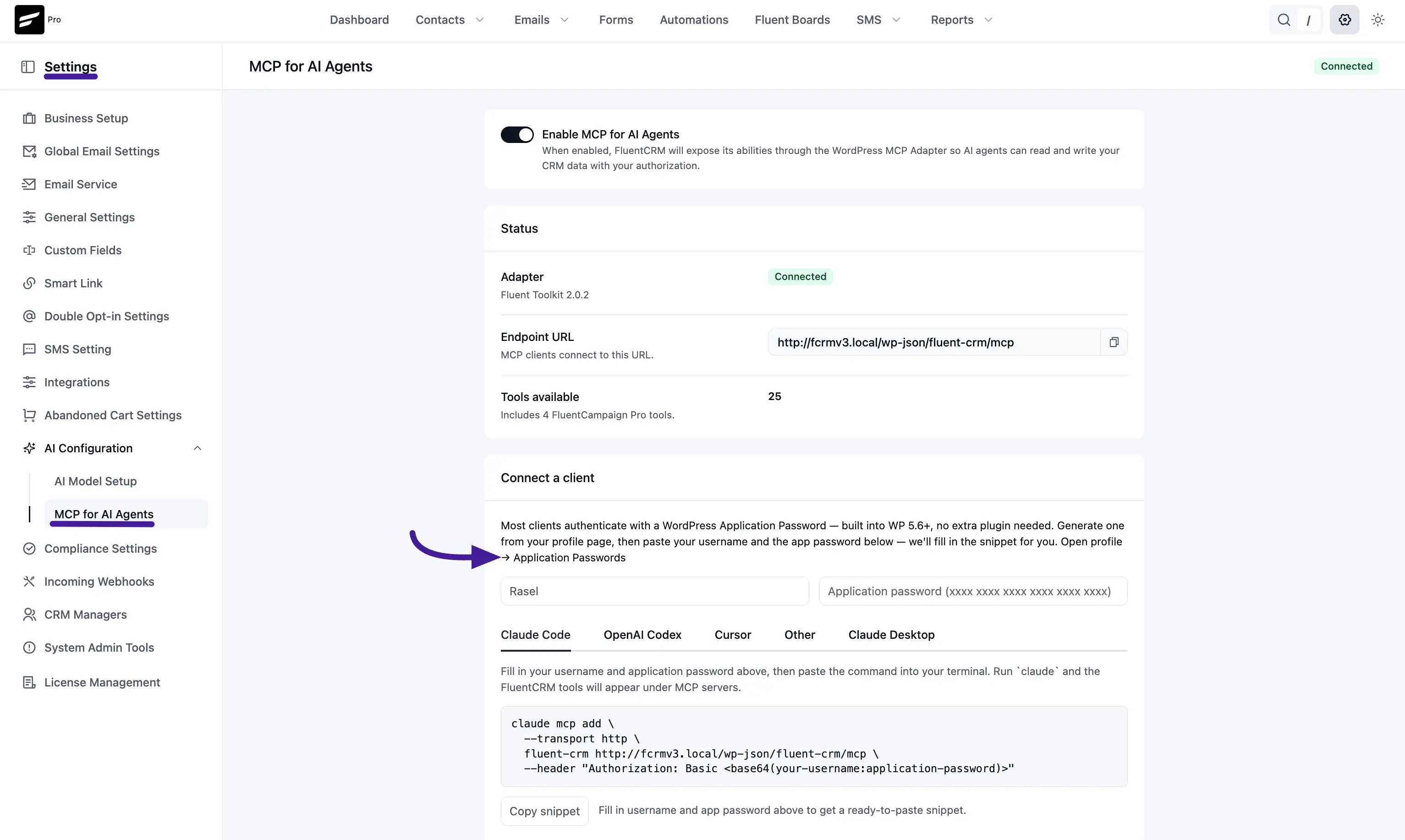
Task: Open Automations in top navigation
Action: point(694,20)
